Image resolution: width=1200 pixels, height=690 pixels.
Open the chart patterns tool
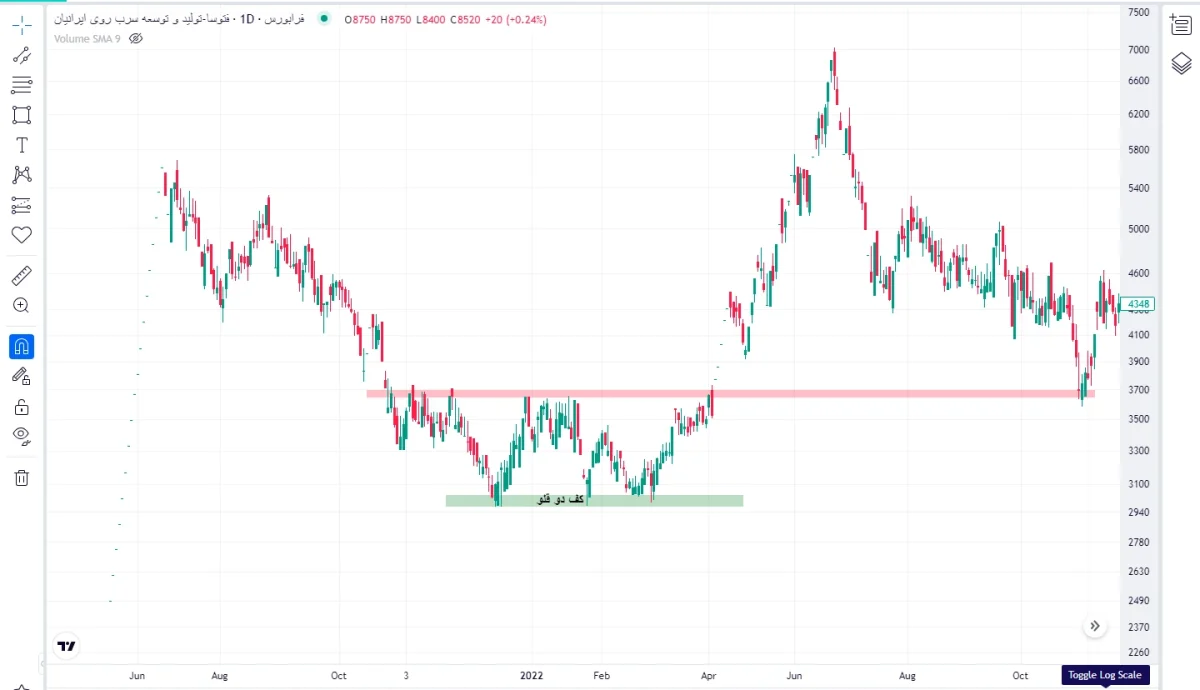(22, 175)
